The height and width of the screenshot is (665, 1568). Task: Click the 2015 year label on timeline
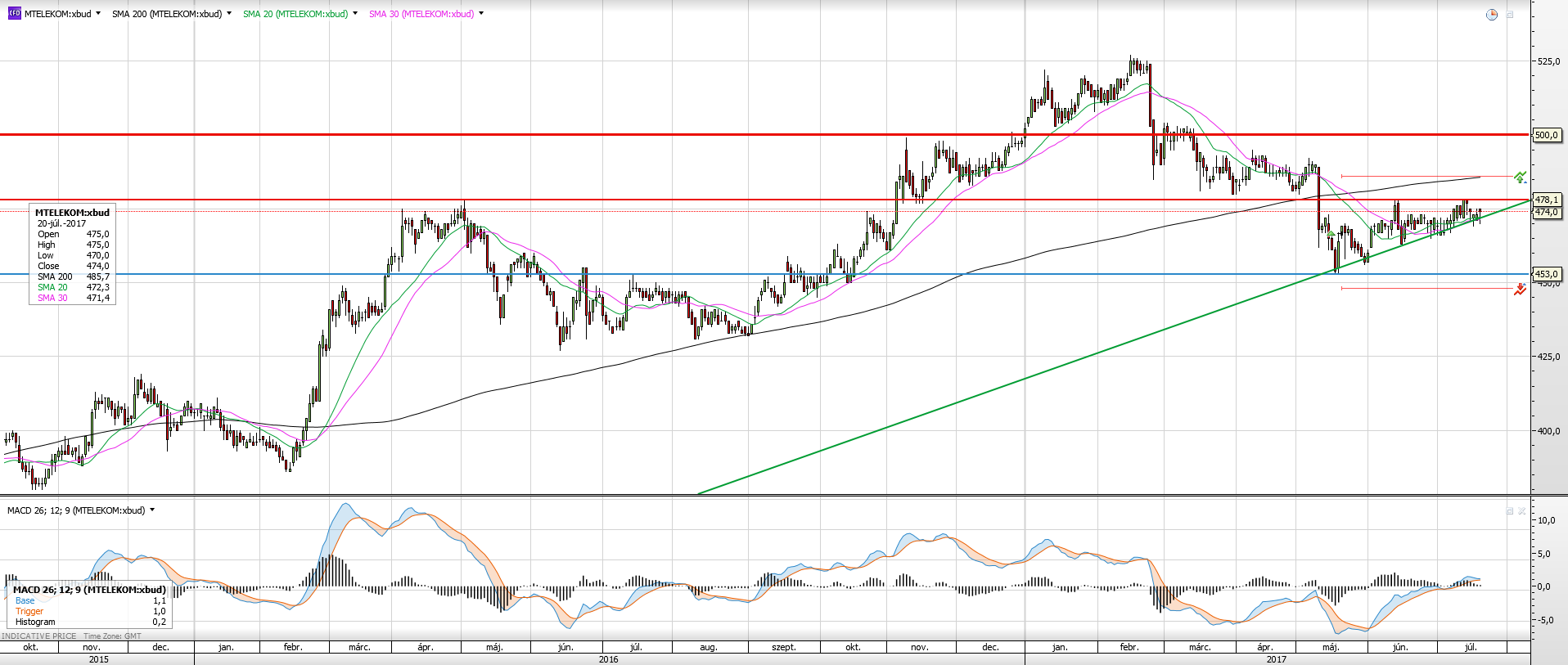98,659
